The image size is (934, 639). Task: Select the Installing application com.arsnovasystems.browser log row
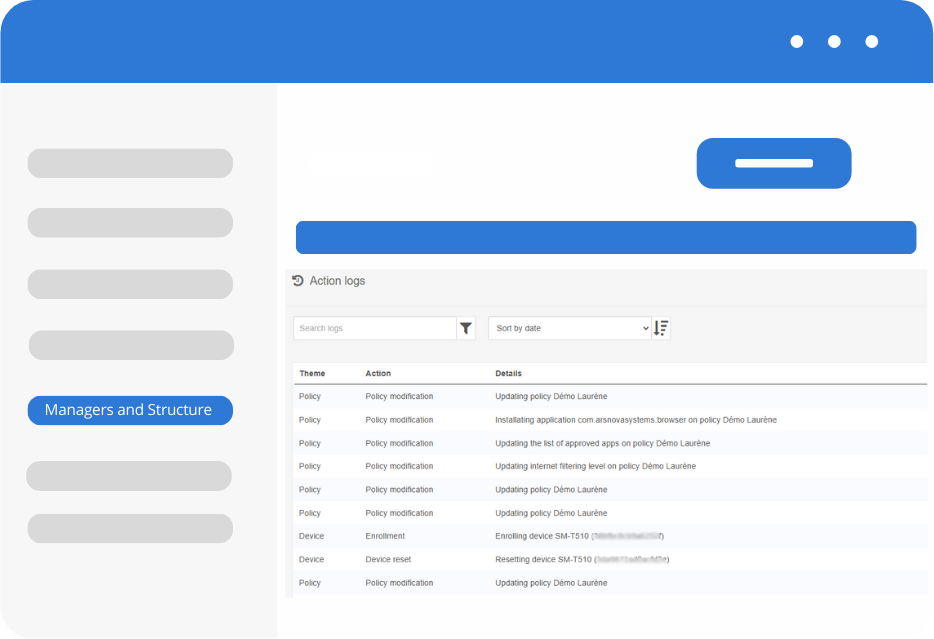click(636, 420)
